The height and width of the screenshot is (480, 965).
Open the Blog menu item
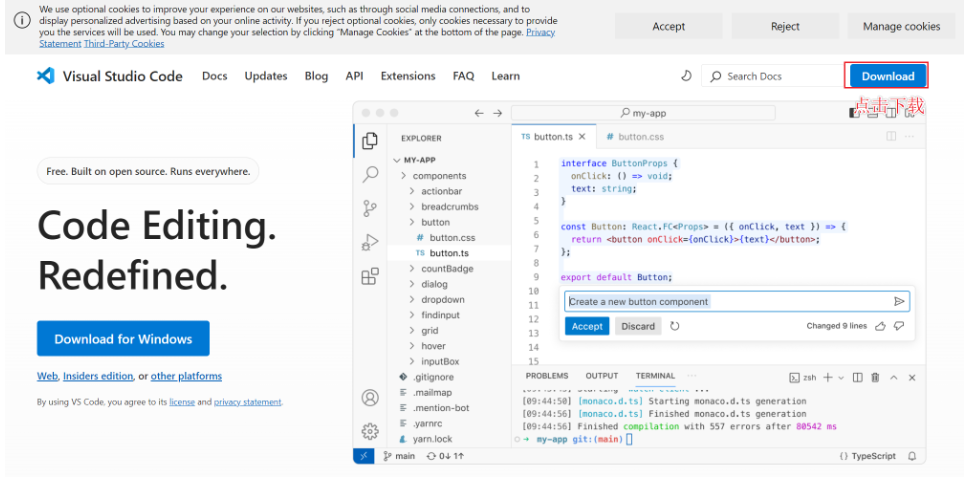click(x=316, y=76)
